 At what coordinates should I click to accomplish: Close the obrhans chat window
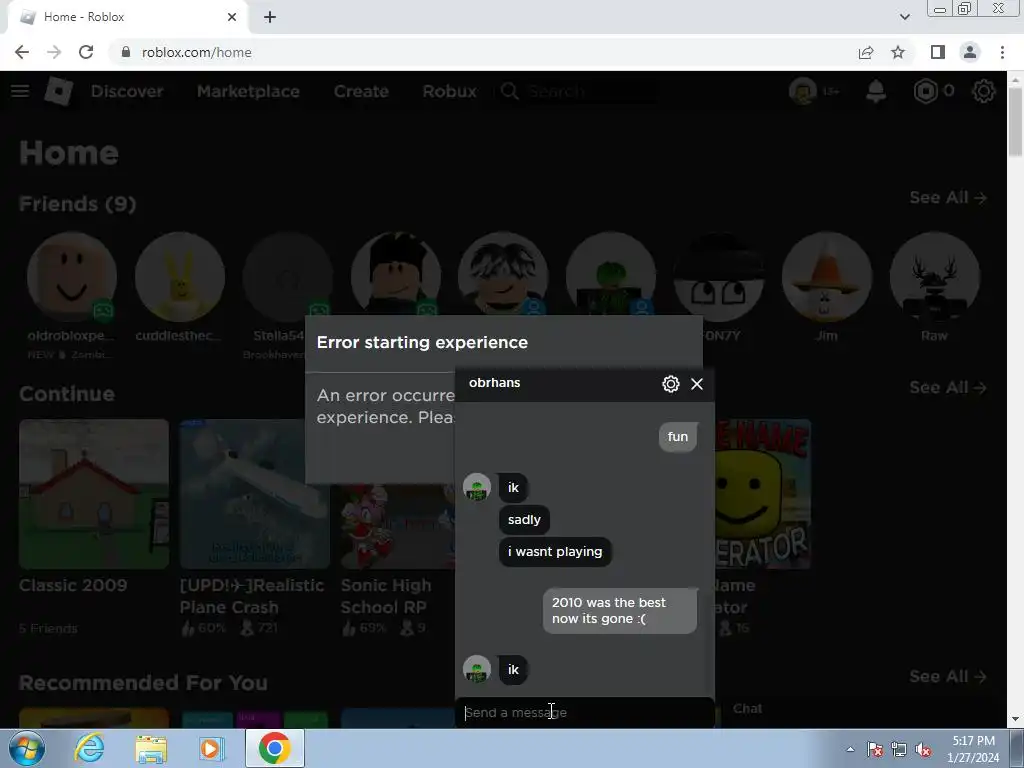[697, 384]
